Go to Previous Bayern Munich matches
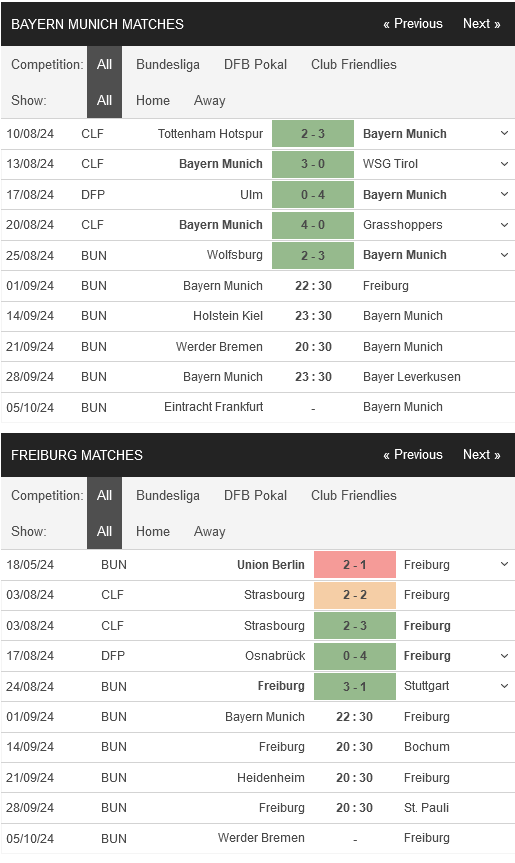 tap(413, 24)
